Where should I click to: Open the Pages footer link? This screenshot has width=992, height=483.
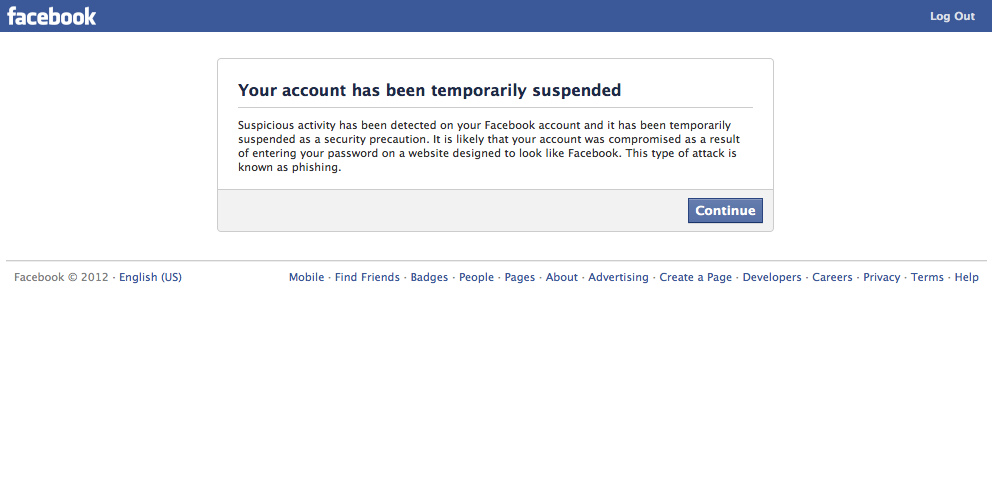click(520, 278)
